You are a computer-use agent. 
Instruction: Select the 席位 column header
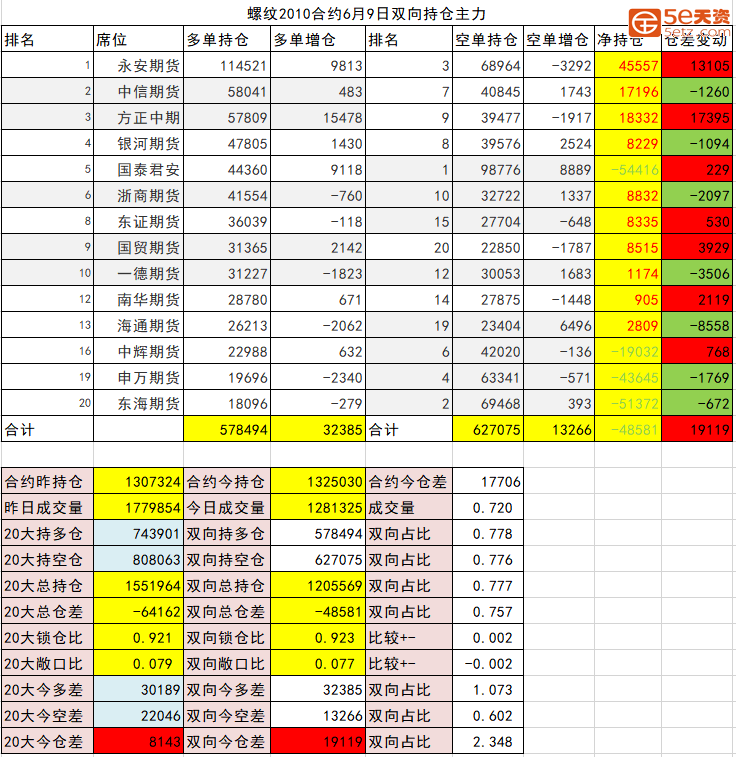139,39
